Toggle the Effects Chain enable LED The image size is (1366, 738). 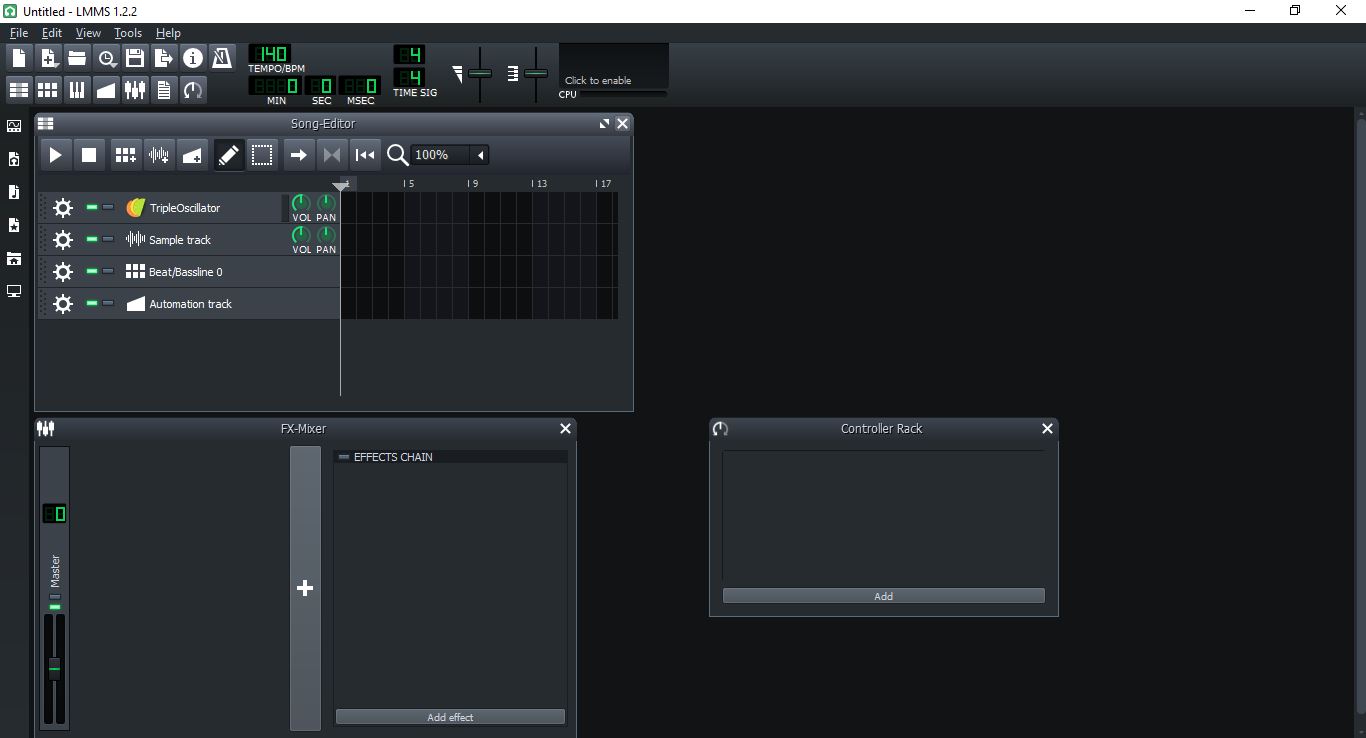click(344, 457)
